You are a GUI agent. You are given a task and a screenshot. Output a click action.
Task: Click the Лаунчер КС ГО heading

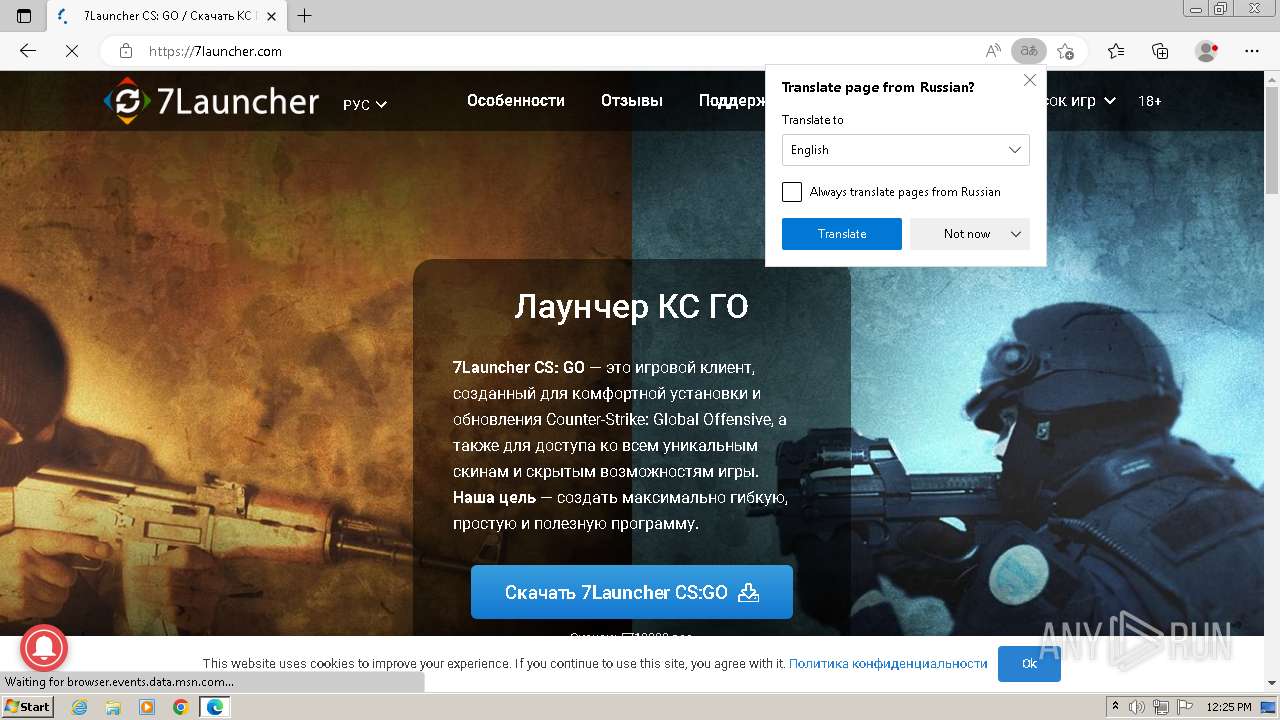click(x=632, y=306)
